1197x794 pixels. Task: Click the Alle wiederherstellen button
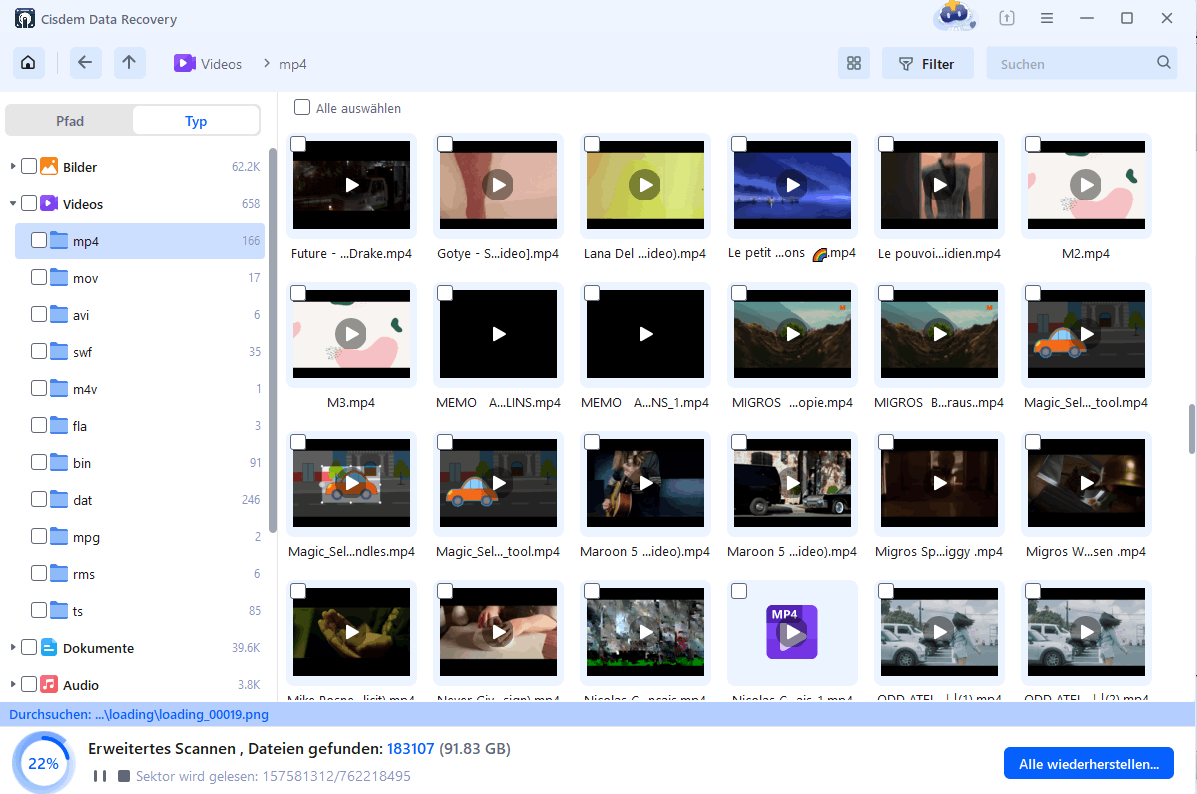[x=1088, y=762]
